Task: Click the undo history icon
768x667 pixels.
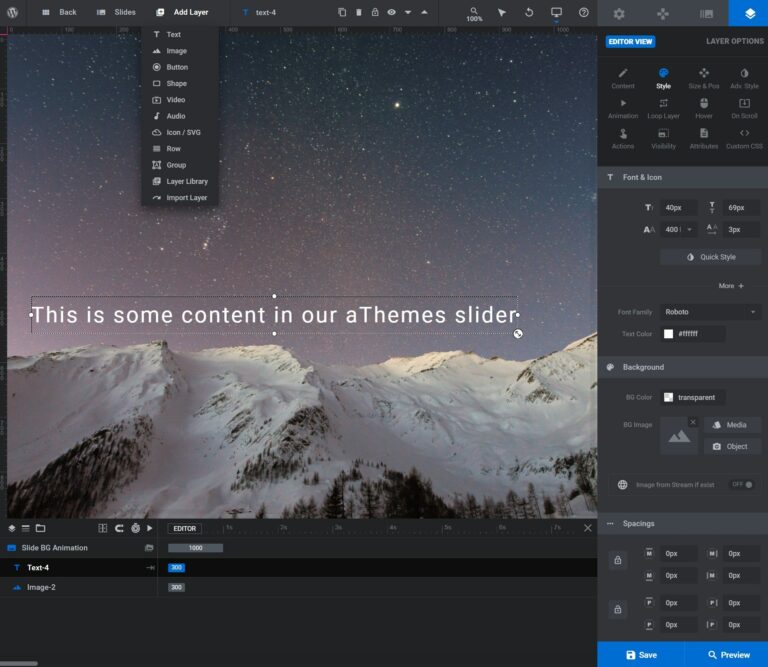Action: coord(529,12)
